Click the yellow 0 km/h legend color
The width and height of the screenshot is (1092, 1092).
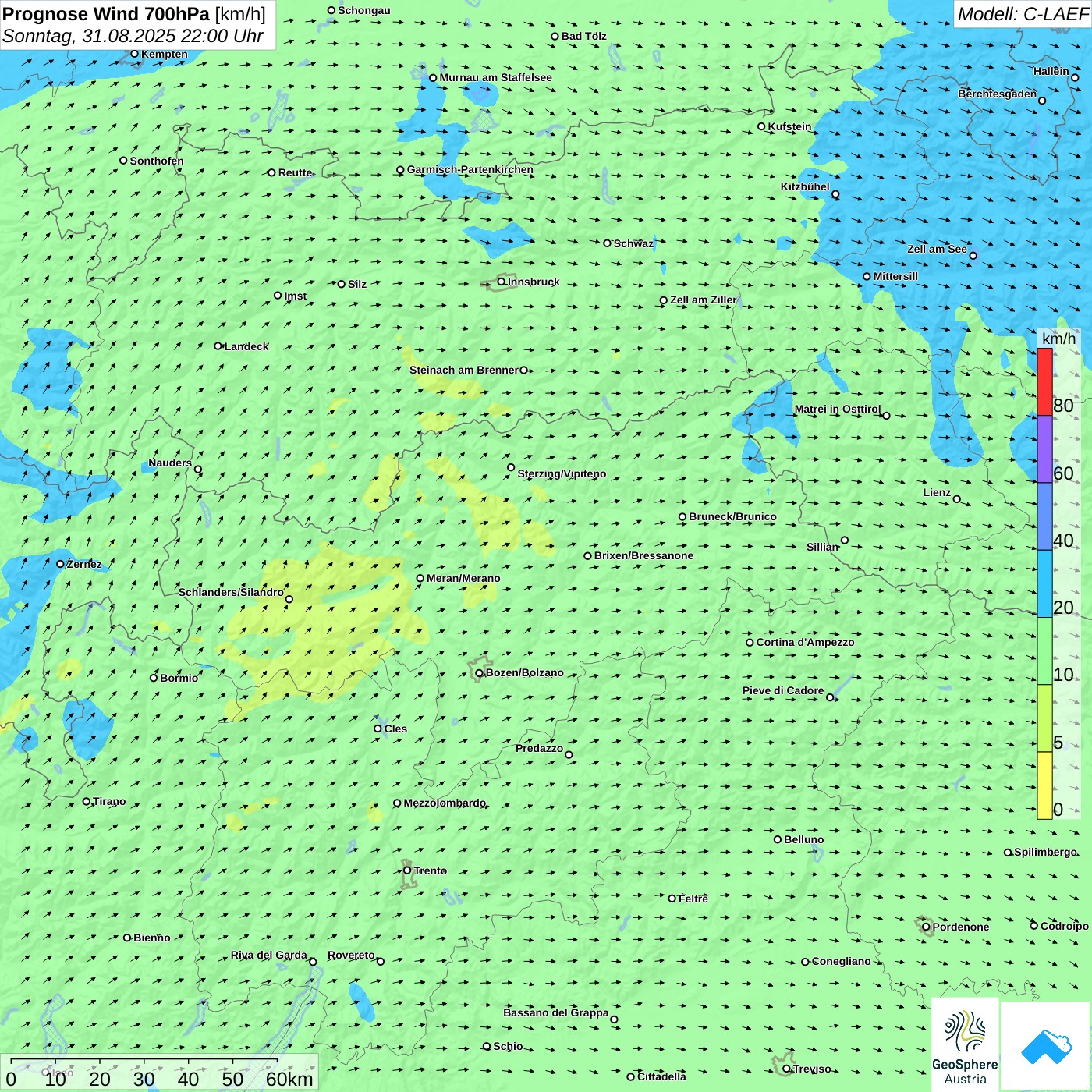1044,785
